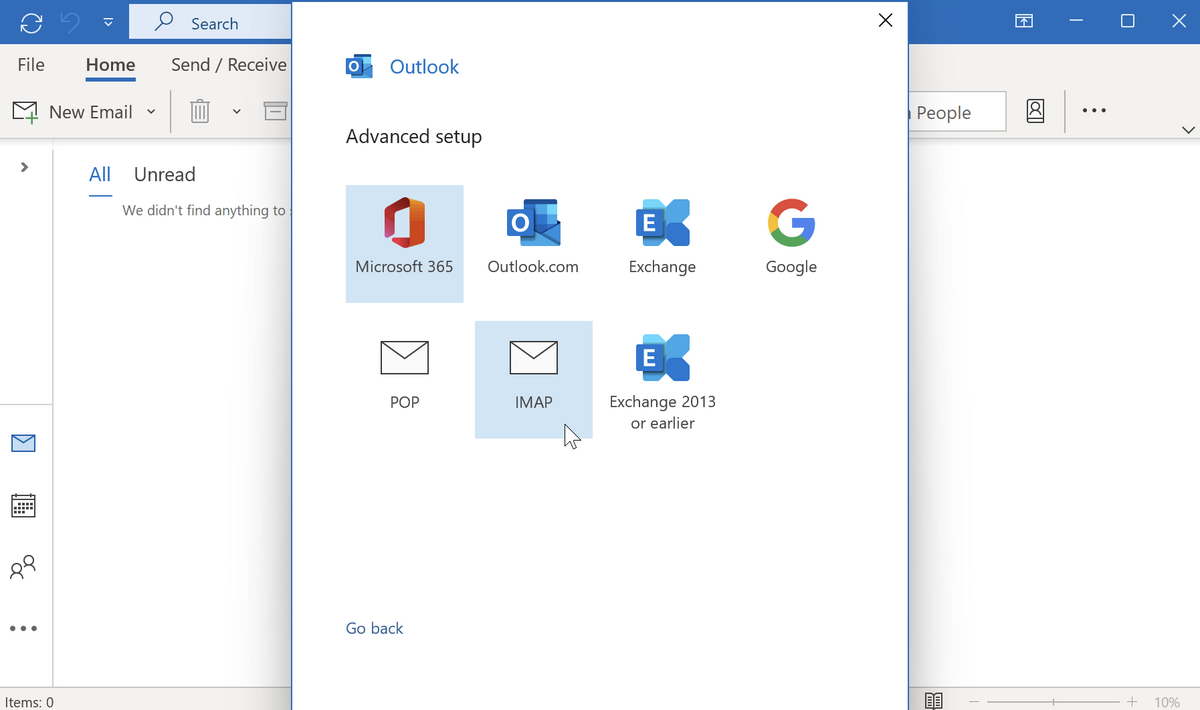Viewport: 1200px width, 710px height.
Task: Show All messages filter
Action: click(100, 175)
